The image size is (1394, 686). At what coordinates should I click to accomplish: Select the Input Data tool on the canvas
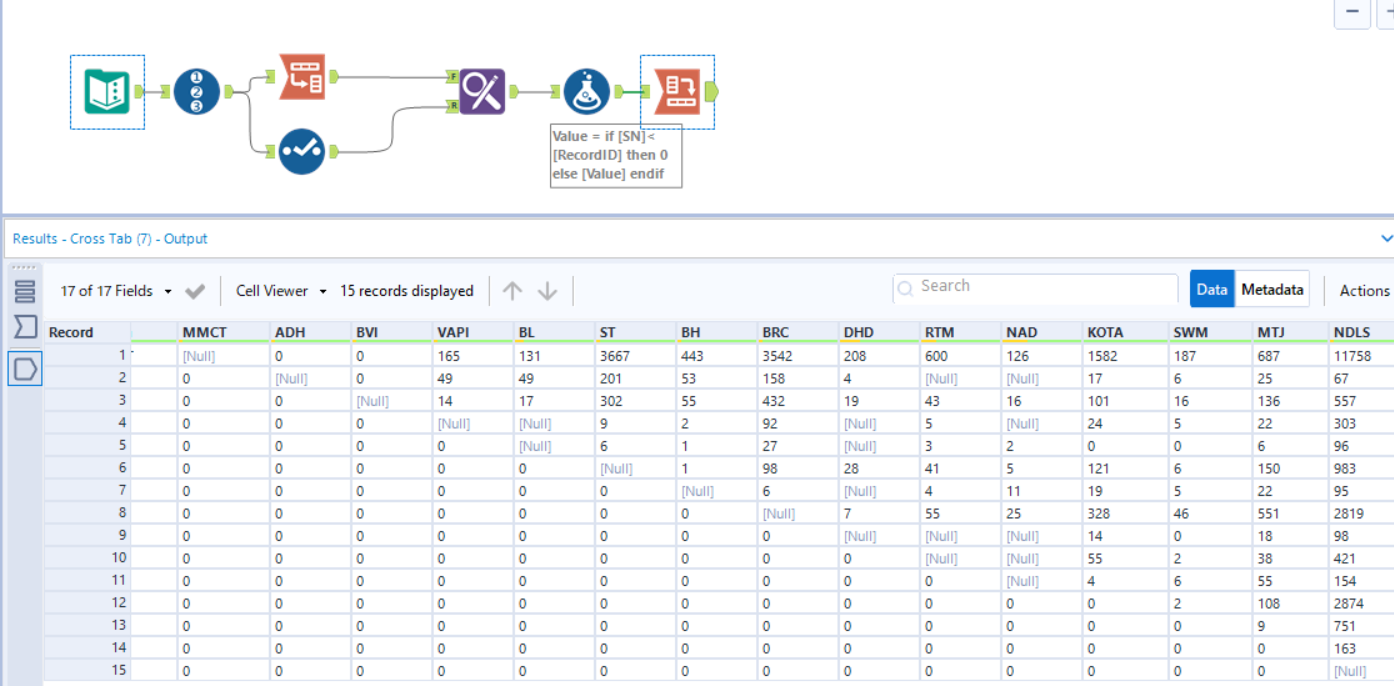point(106,90)
